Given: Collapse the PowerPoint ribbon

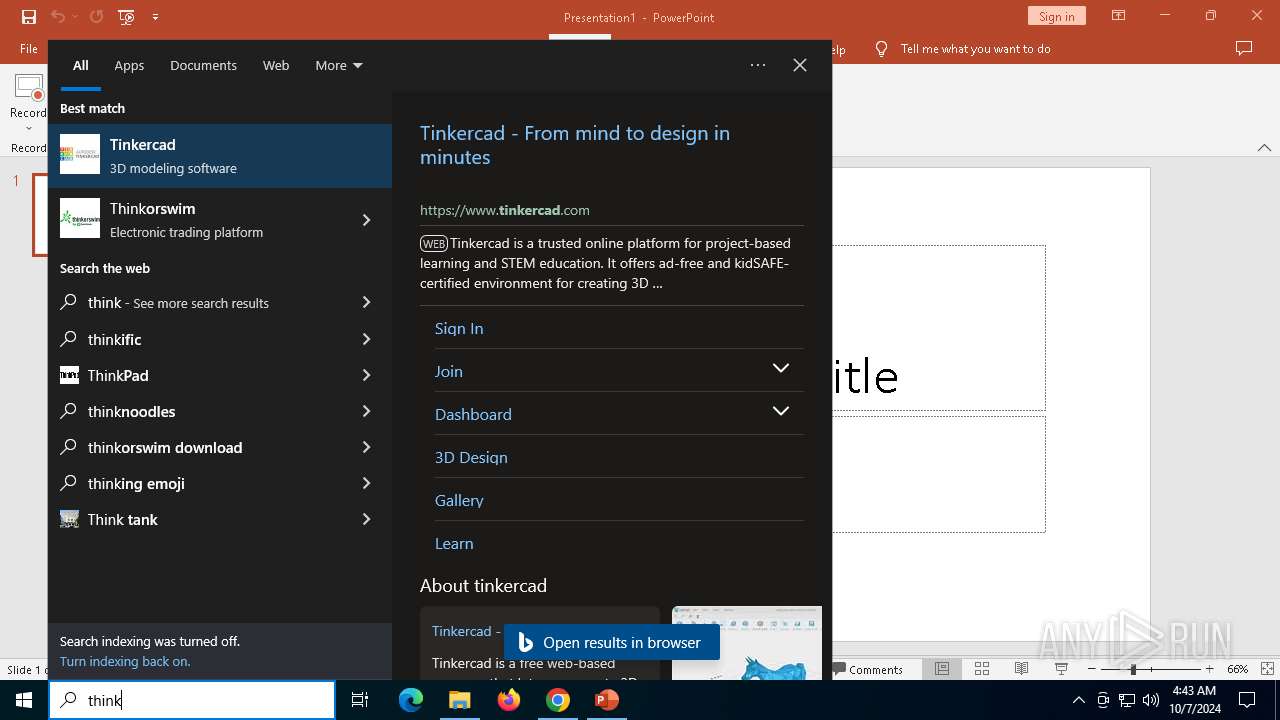Looking at the screenshot, I should [x=1264, y=148].
